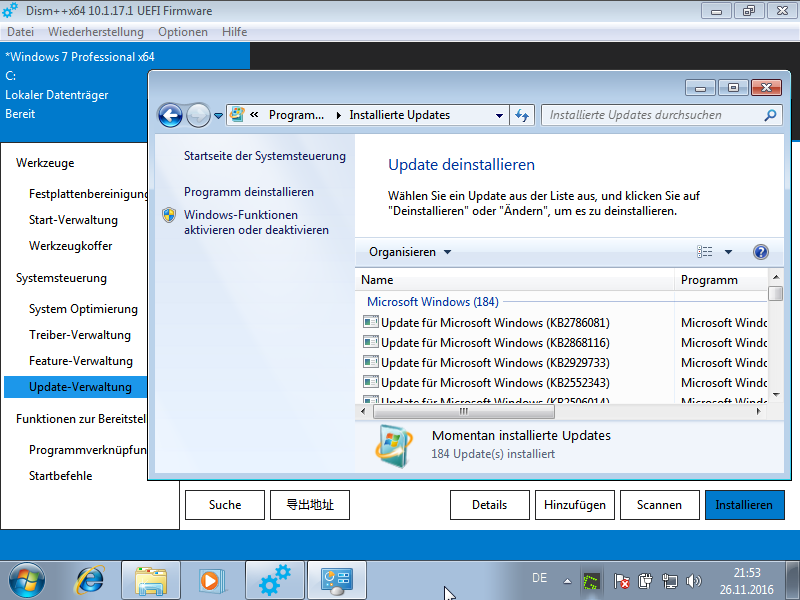Open the address bar history dropdown
800x600 pixels.
tap(499, 116)
